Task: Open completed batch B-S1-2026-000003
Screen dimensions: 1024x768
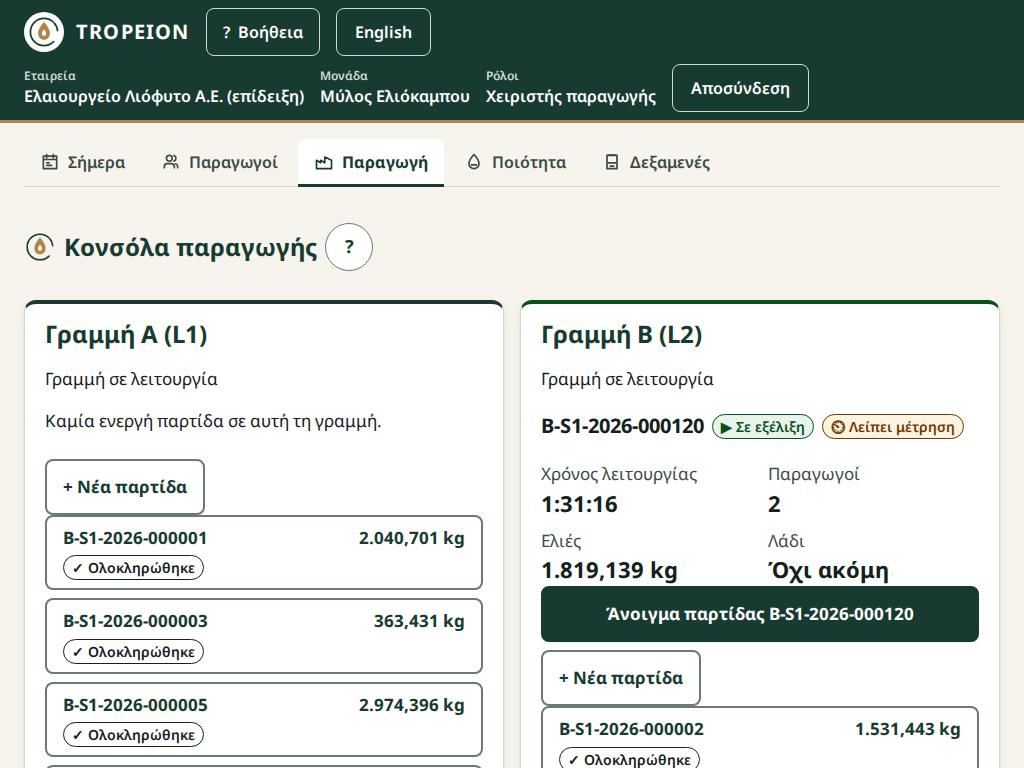Action: (x=264, y=636)
